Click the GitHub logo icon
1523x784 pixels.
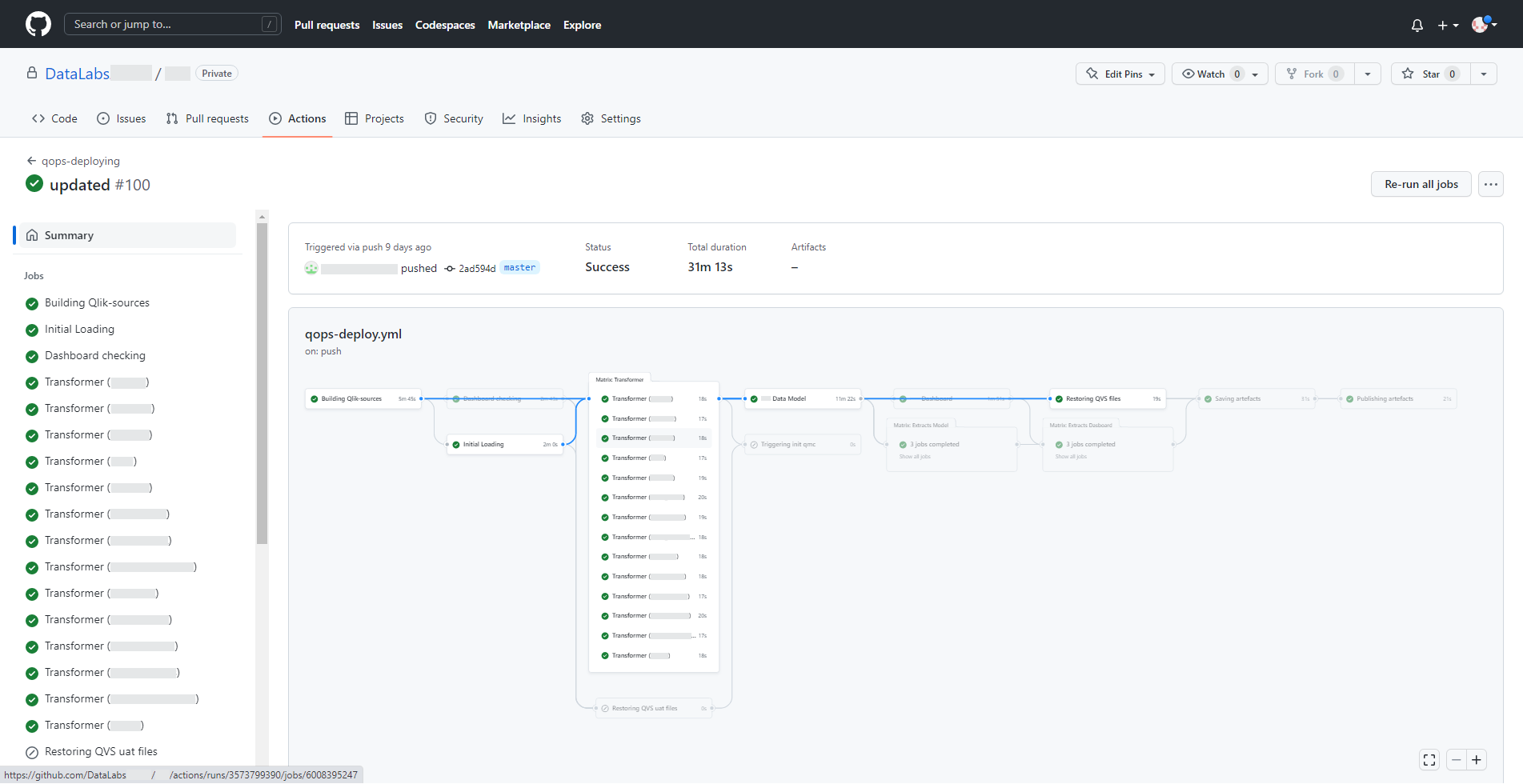(38, 24)
